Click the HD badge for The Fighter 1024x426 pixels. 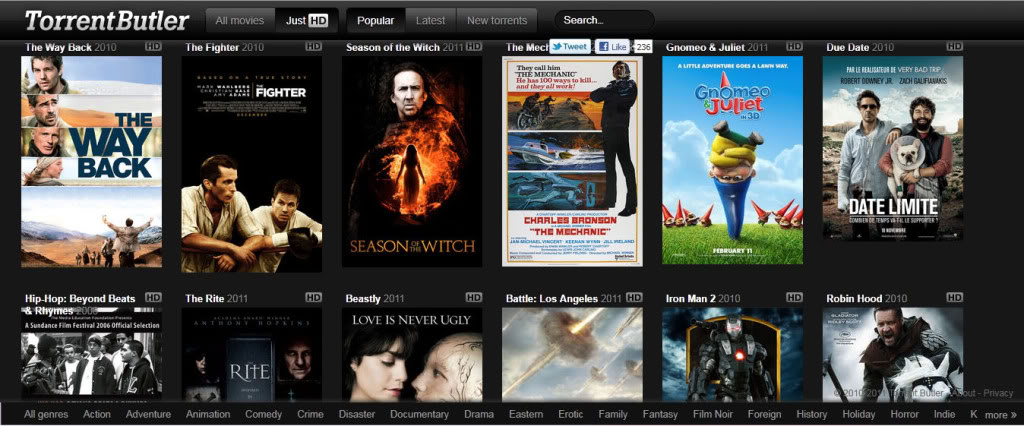[313, 46]
